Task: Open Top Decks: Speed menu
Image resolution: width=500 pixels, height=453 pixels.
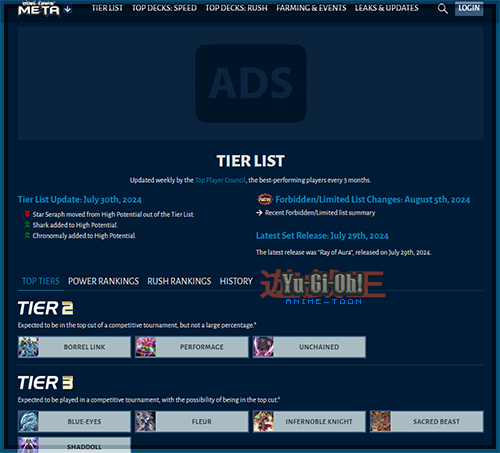Action: pos(164,8)
